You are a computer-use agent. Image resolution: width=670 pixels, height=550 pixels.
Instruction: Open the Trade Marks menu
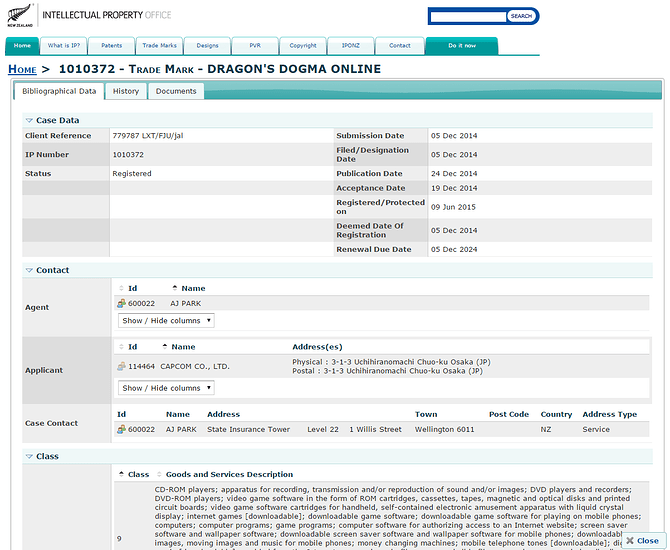click(x=159, y=46)
